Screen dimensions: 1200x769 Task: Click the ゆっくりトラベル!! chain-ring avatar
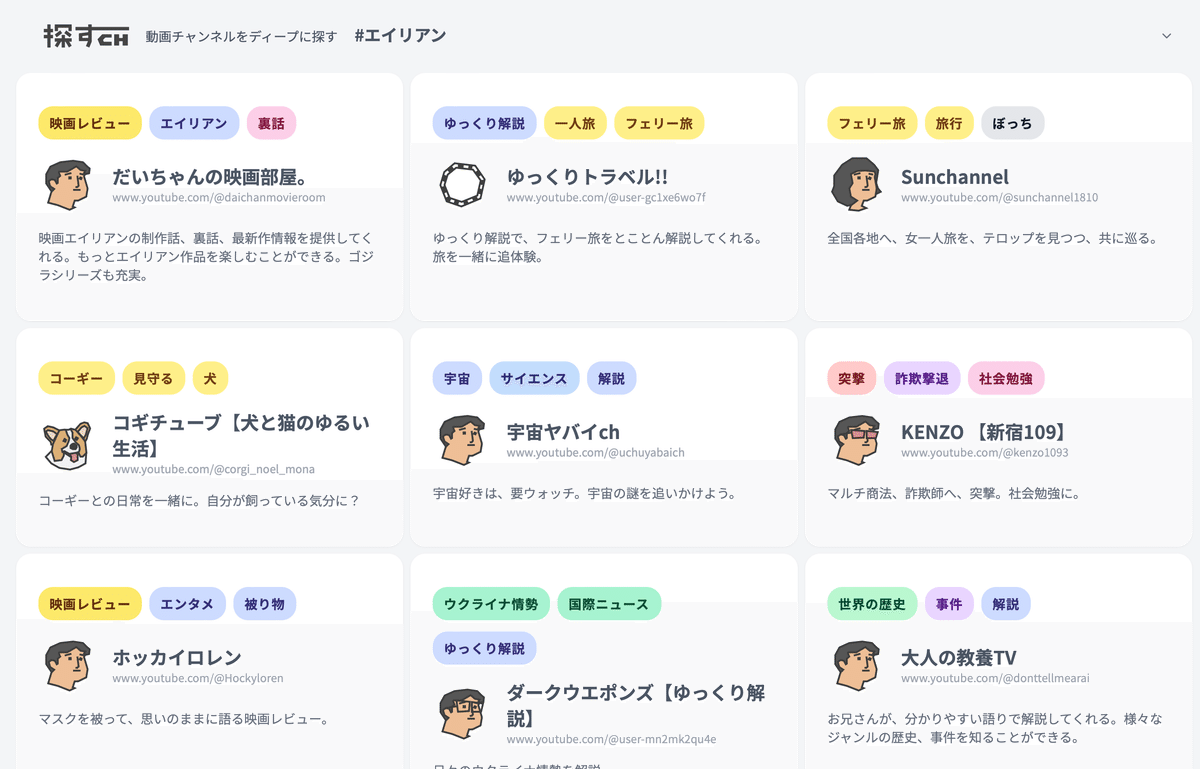[x=462, y=184]
